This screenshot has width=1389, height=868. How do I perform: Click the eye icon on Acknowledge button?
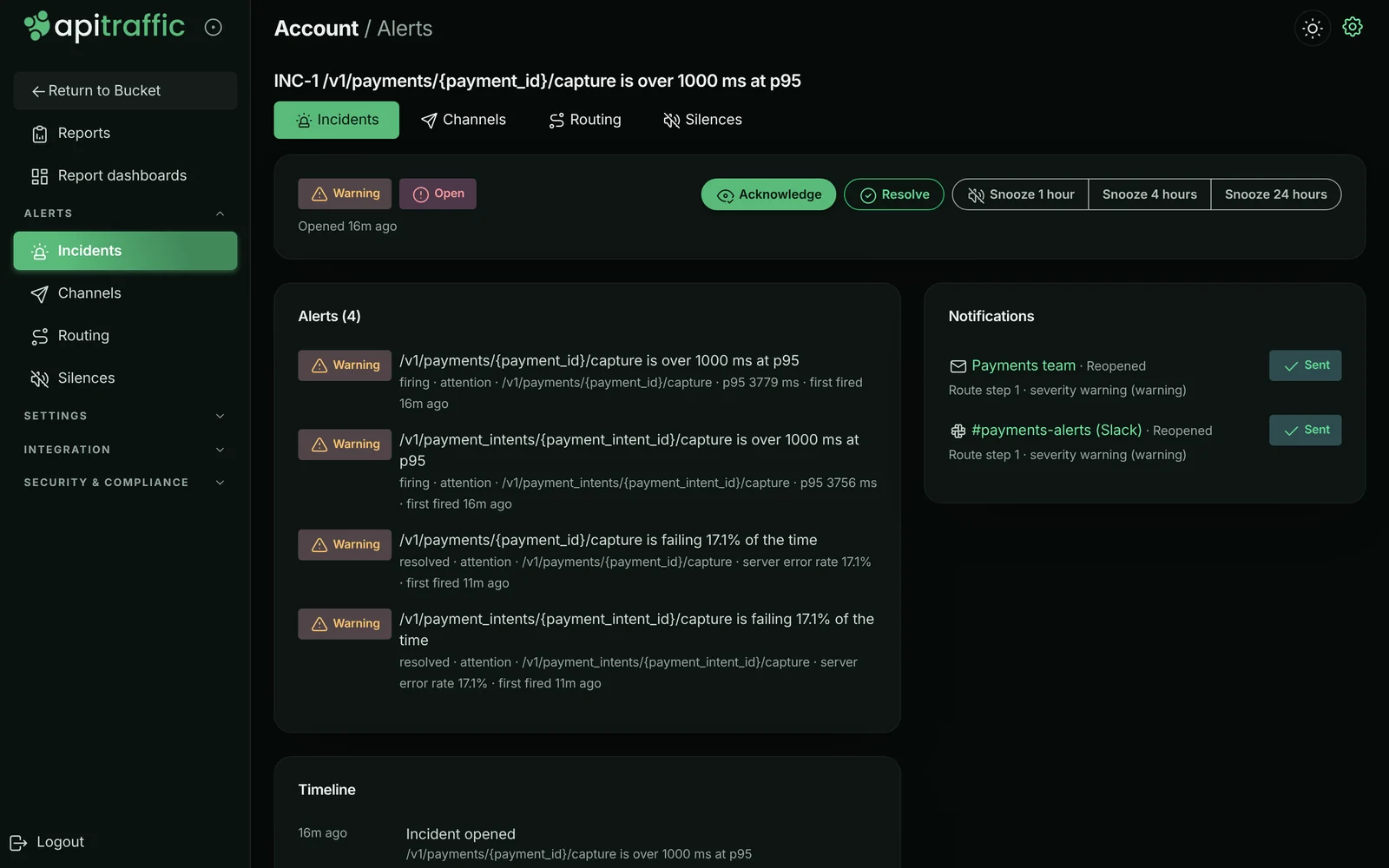[x=726, y=196]
